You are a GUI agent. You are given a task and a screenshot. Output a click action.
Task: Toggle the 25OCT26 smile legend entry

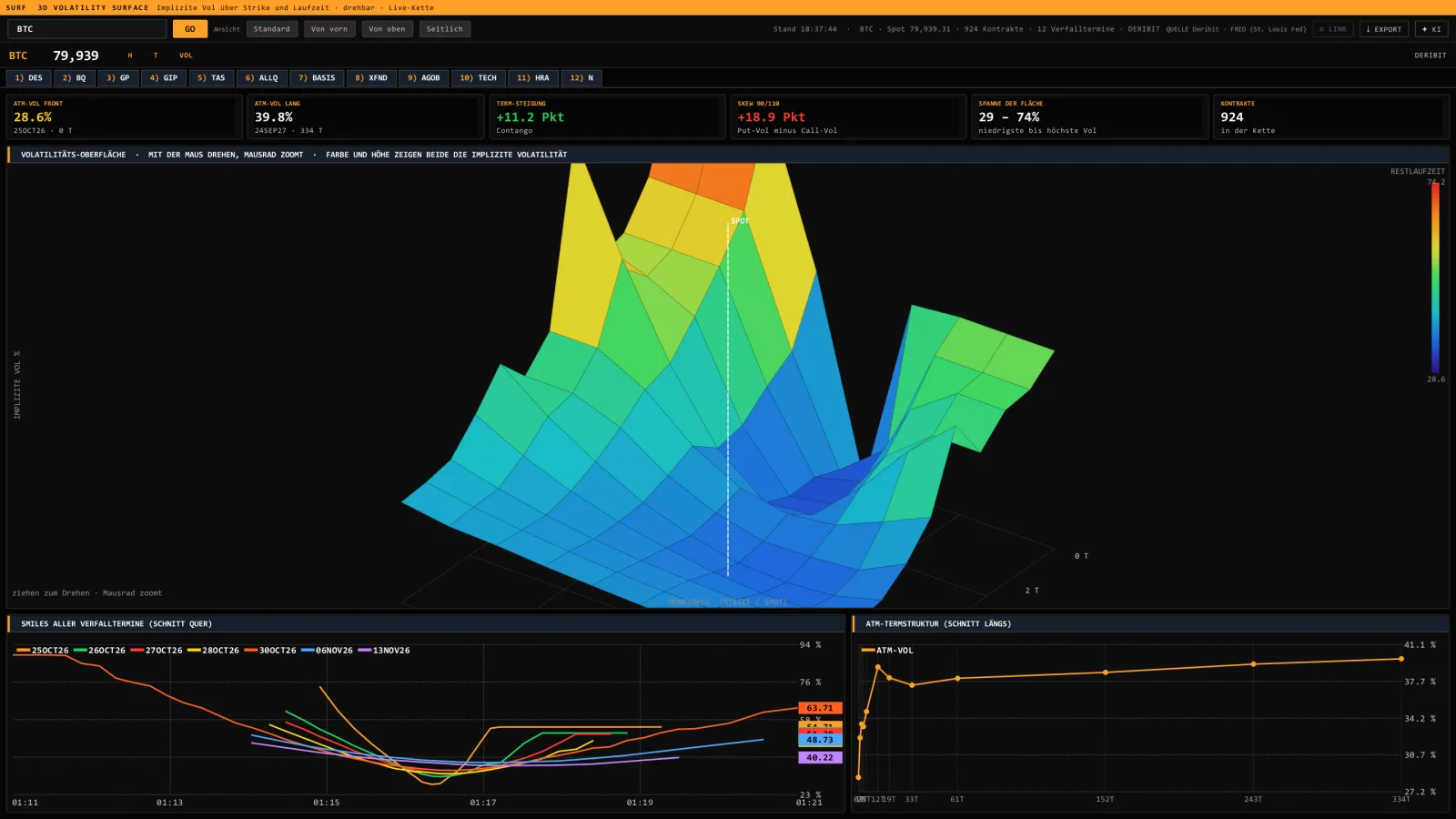(43, 651)
